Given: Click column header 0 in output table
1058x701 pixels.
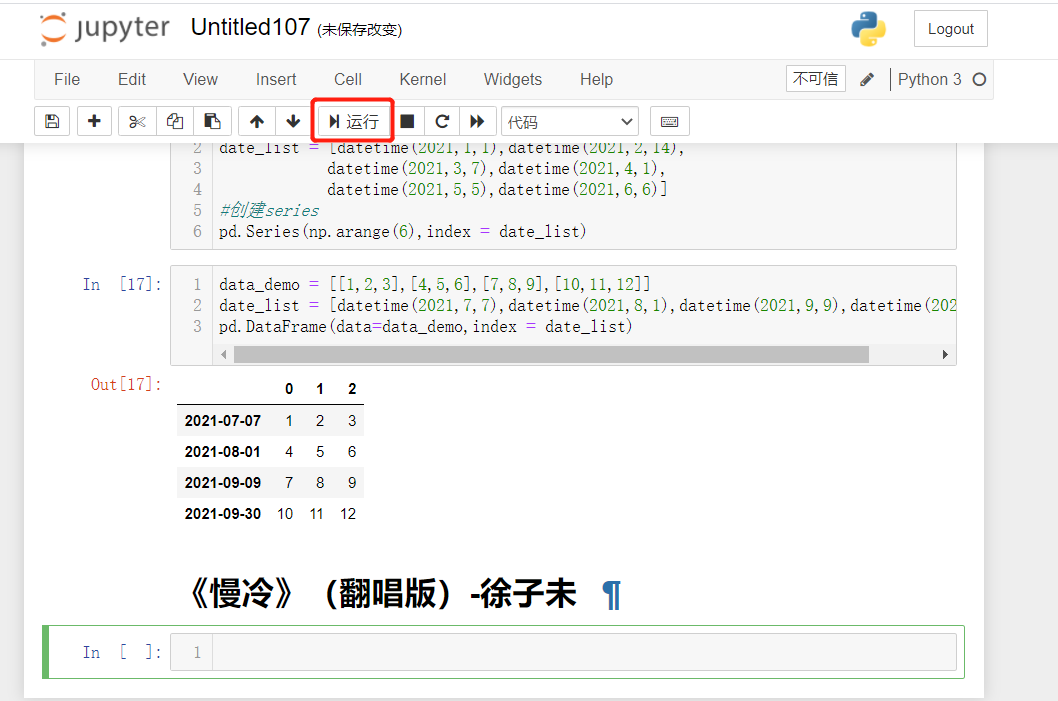Looking at the screenshot, I should pyautogui.click(x=289, y=389).
